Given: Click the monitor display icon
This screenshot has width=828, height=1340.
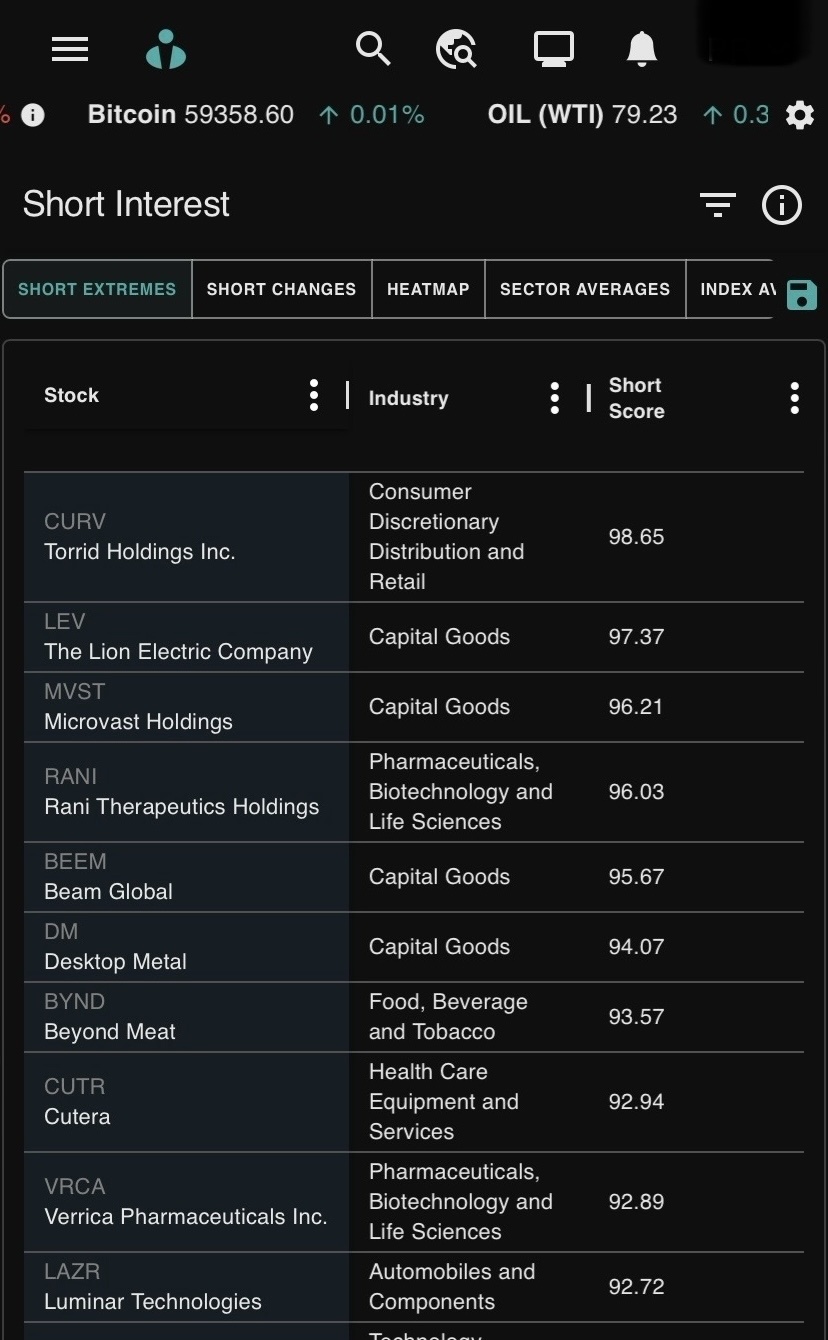Looking at the screenshot, I should pos(553,48).
